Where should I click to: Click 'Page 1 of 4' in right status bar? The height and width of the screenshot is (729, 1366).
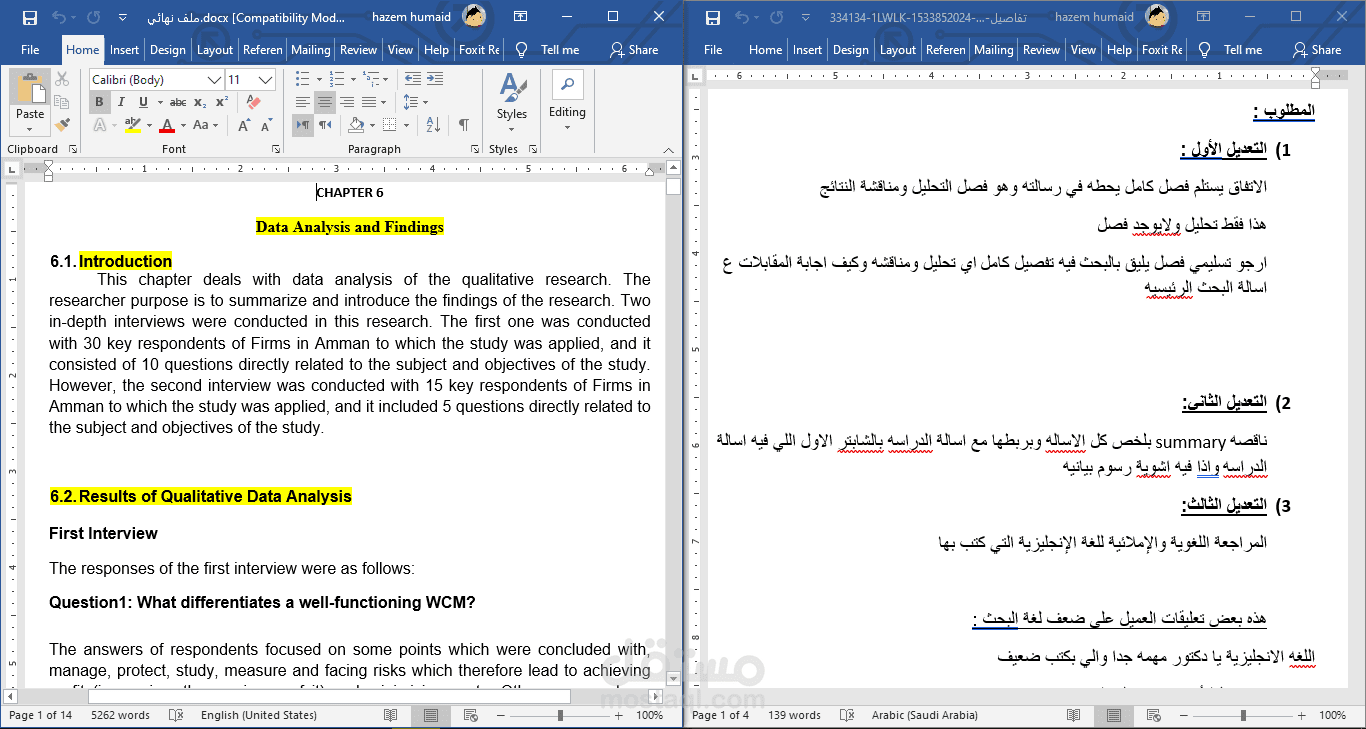(720, 715)
